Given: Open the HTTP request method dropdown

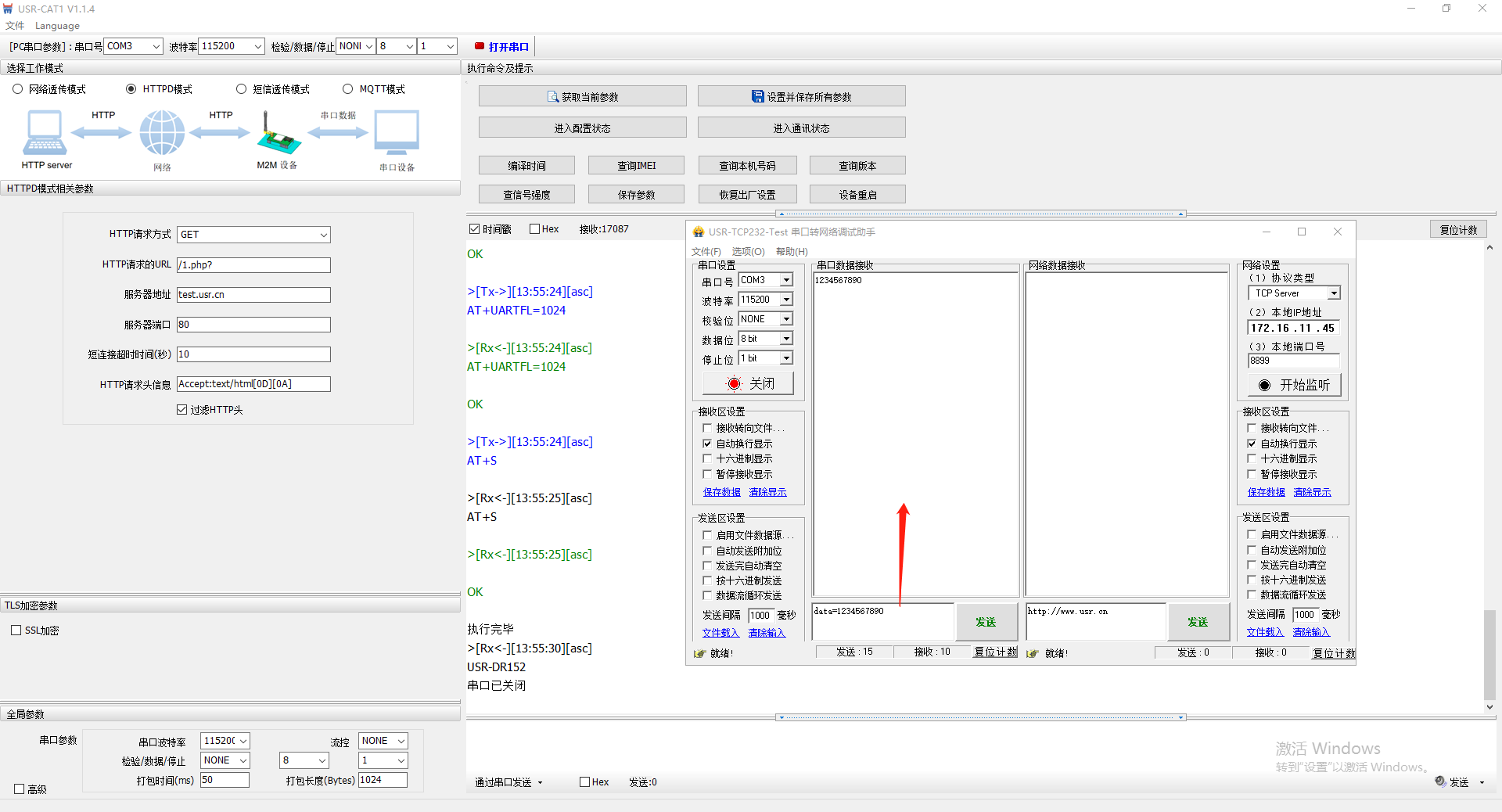Looking at the screenshot, I should coord(323,235).
